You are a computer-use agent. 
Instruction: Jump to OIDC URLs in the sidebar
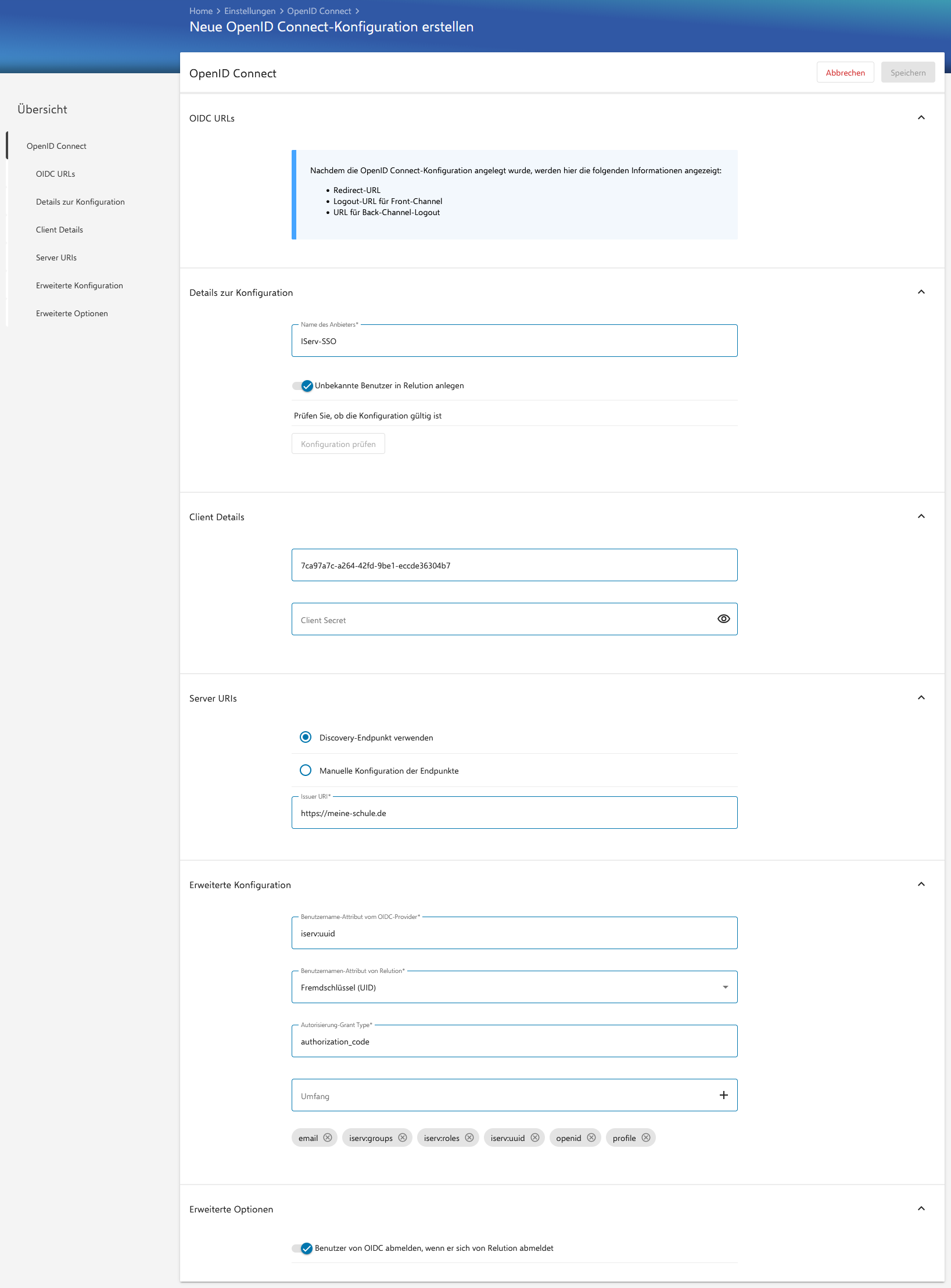(56, 174)
